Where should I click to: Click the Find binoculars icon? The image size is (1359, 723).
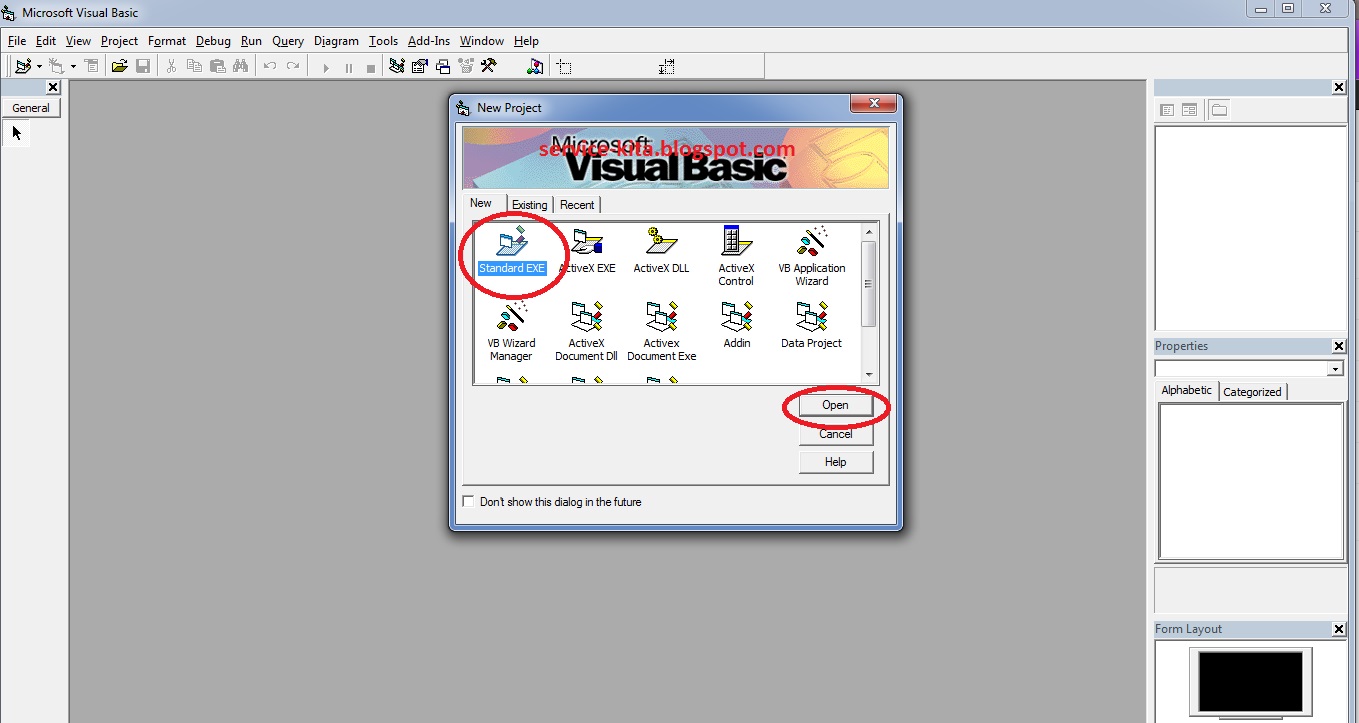[240, 66]
